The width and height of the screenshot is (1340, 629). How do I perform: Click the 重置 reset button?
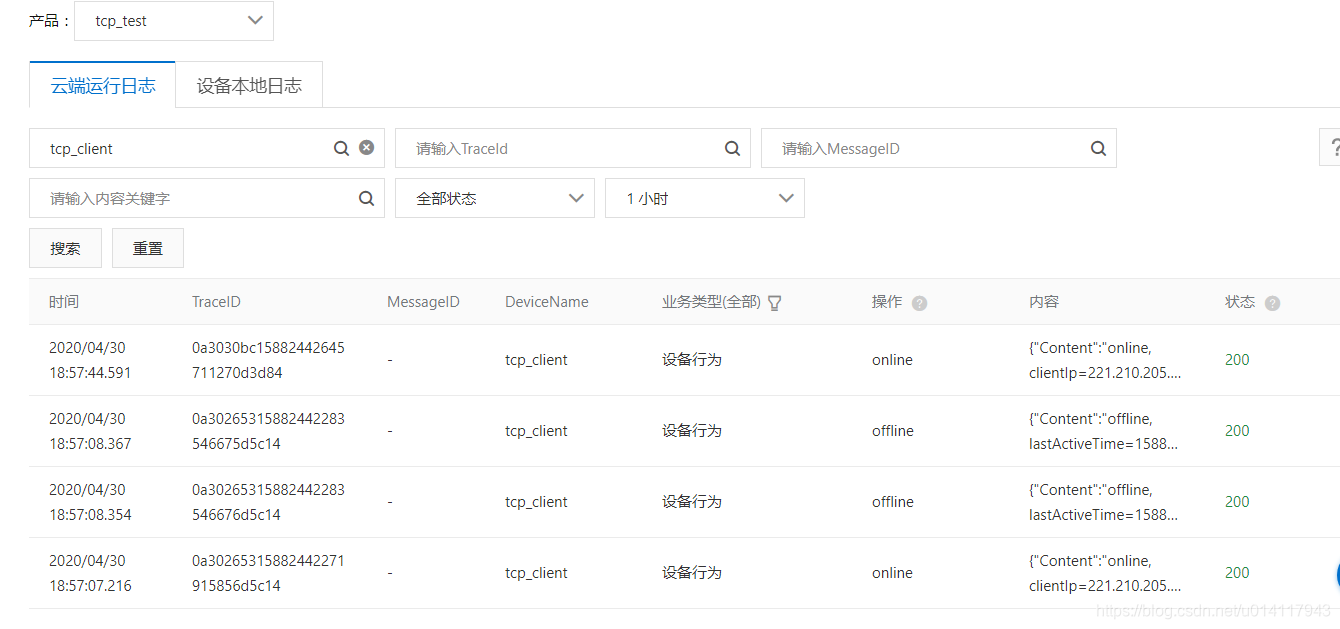pyautogui.click(x=148, y=248)
